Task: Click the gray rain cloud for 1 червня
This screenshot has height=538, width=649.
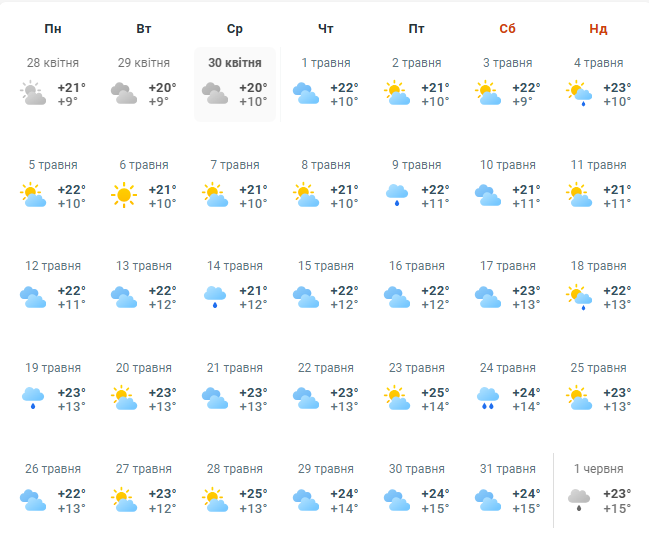Action: point(578,499)
